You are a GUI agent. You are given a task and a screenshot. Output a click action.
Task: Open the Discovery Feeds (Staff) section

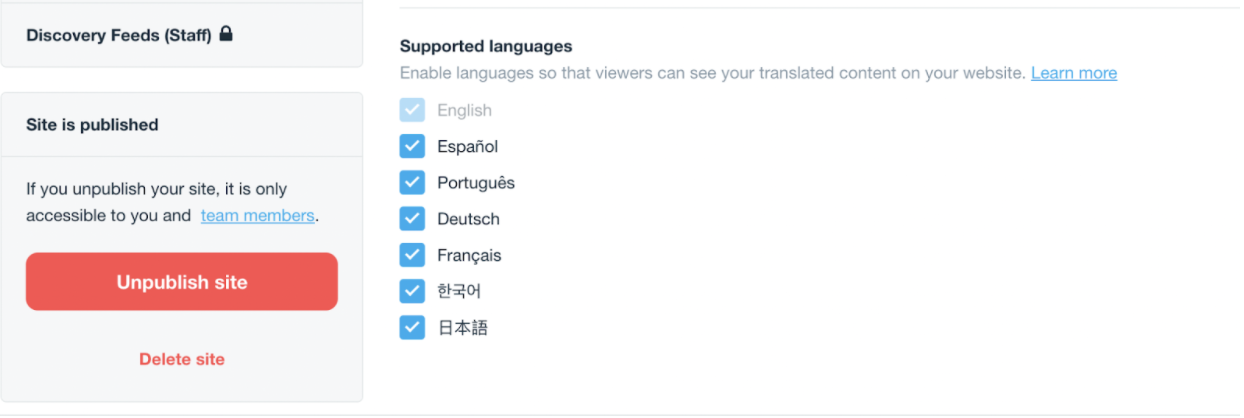[x=118, y=35]
